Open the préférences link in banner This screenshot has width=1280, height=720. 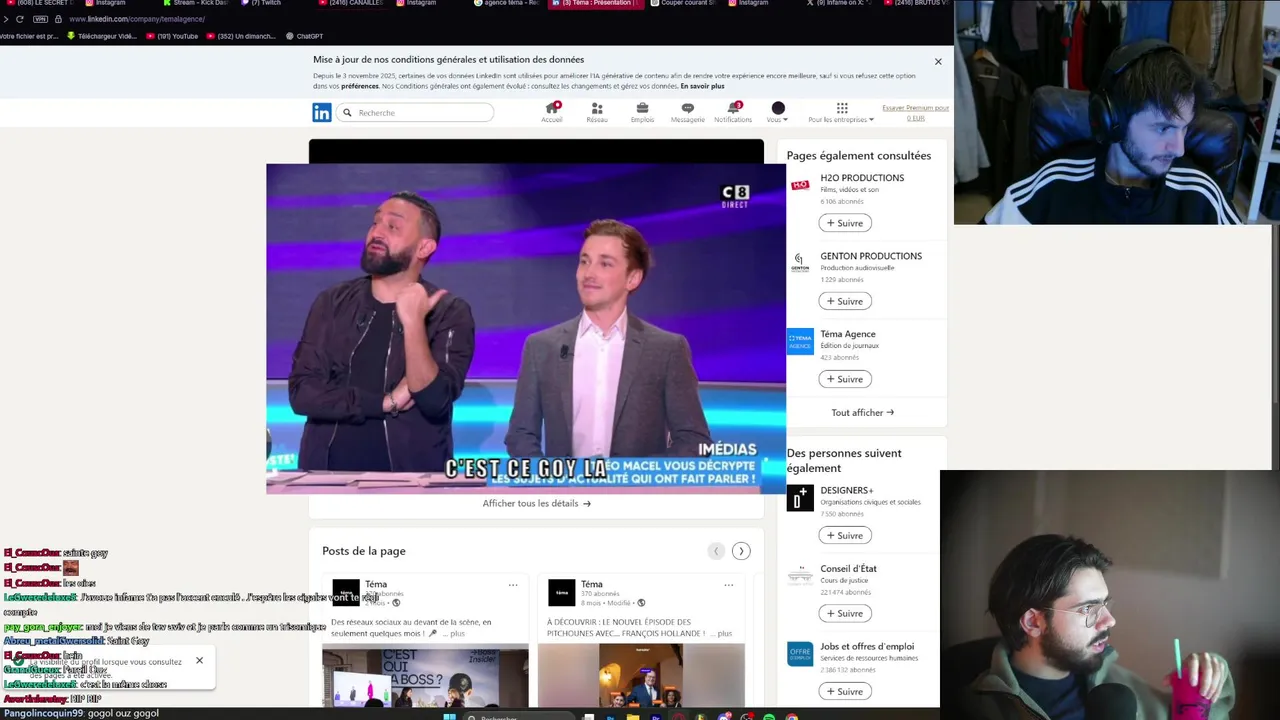point(360,86)
